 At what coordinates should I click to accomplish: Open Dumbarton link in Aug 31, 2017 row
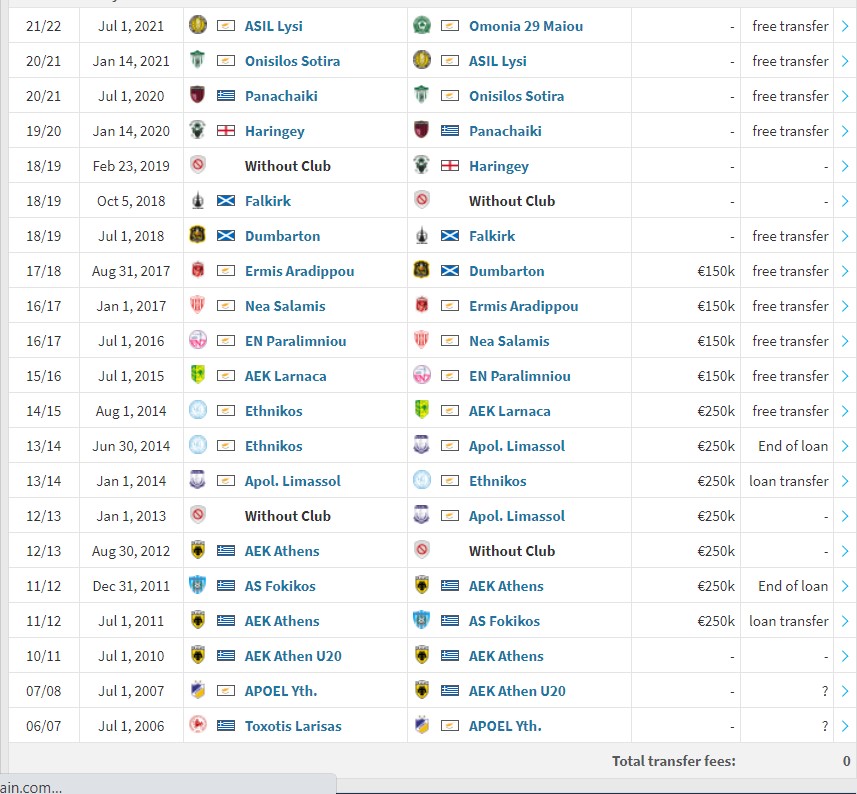tap(506, 271)
